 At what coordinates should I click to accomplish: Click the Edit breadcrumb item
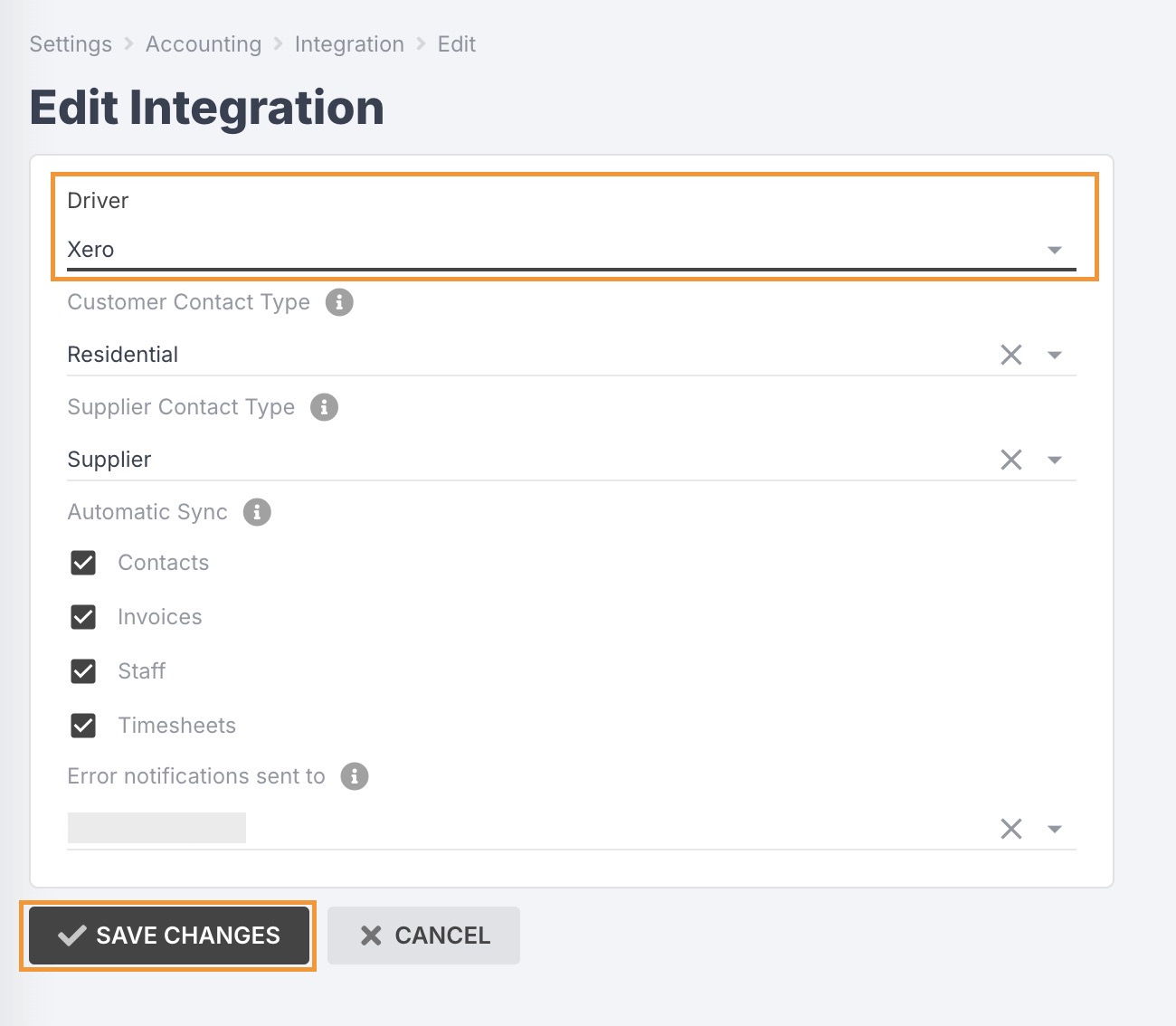[457, 44]
